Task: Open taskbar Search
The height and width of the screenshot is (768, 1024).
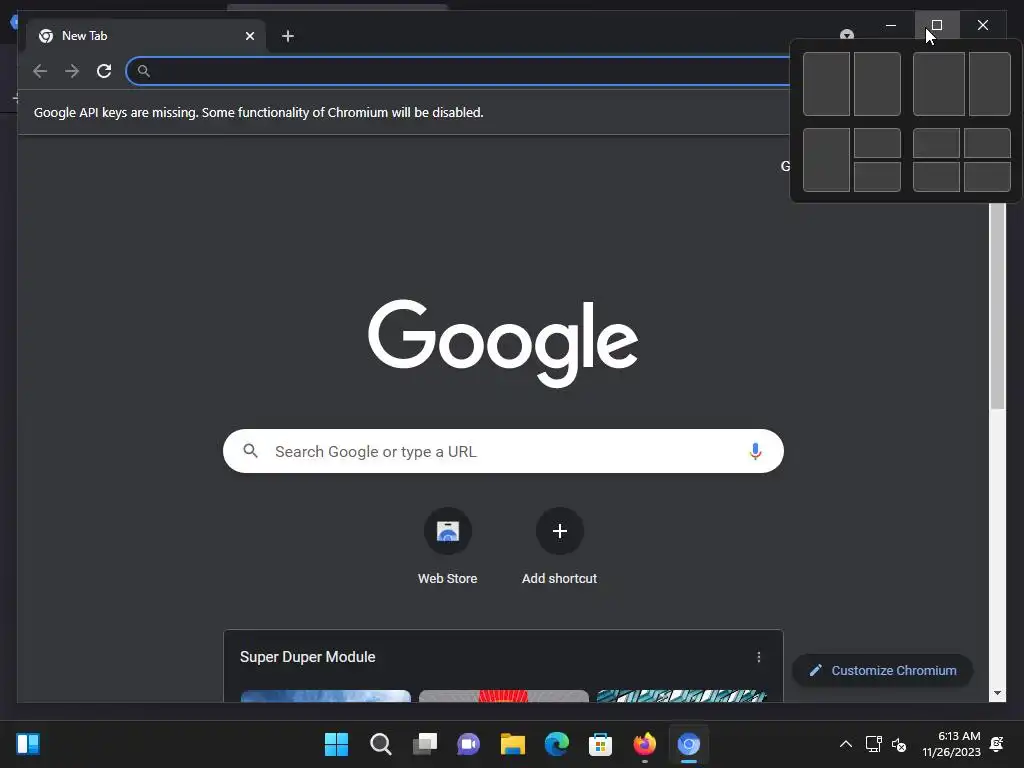Action: (381, 744)
